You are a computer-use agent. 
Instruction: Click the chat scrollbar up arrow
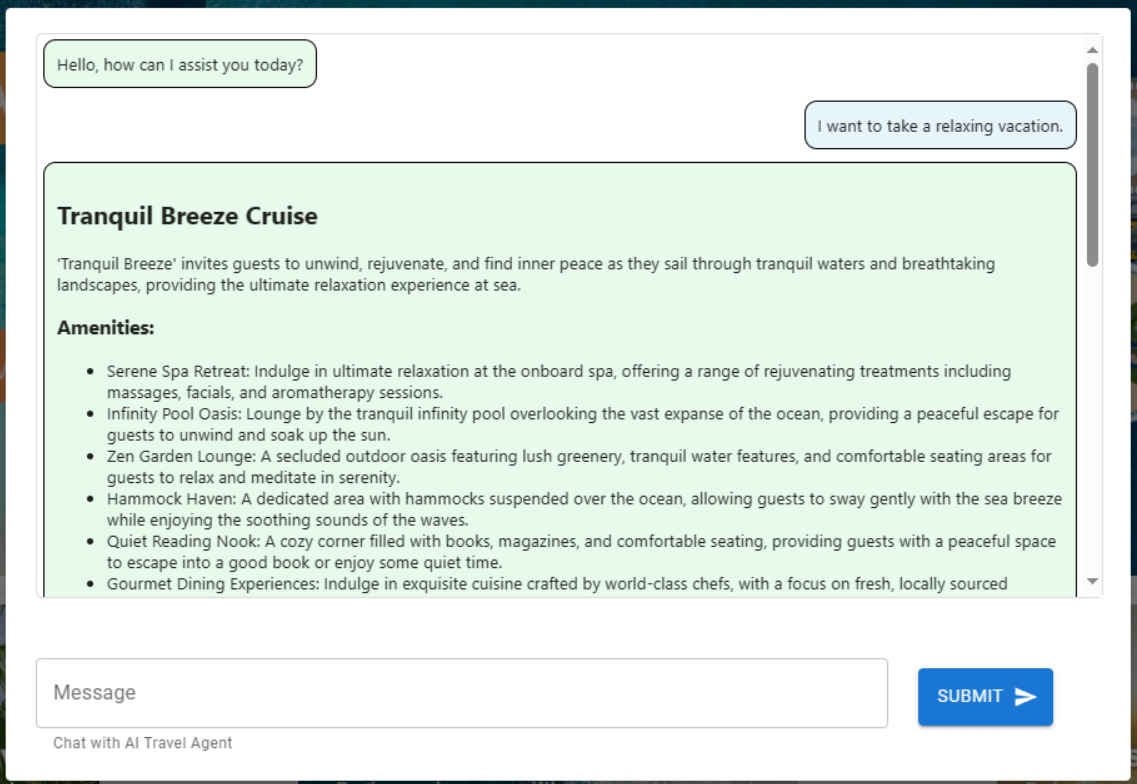point(1092,50)
